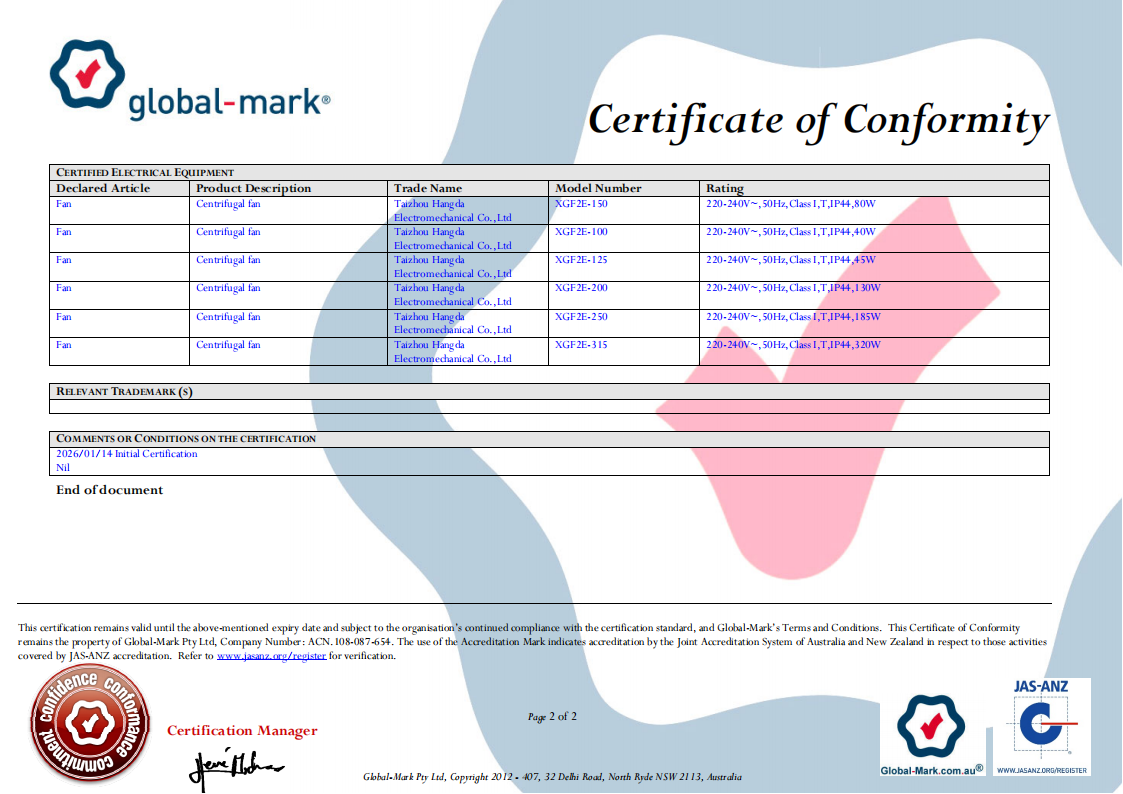Click the Rating column header
This screenshot has width=1123, height=794.
[x=725, y=188]
